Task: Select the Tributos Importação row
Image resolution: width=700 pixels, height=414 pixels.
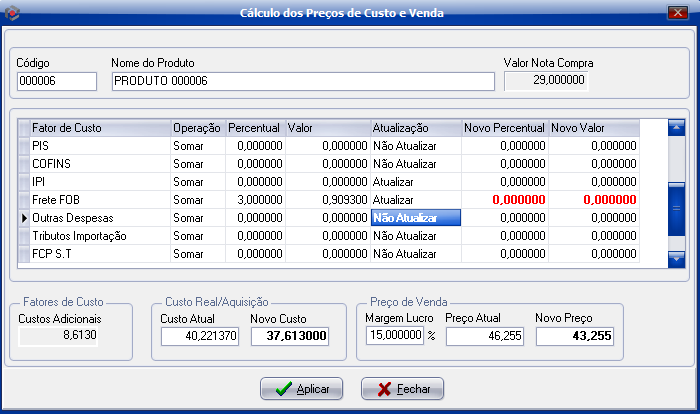Action: point(98,236)
